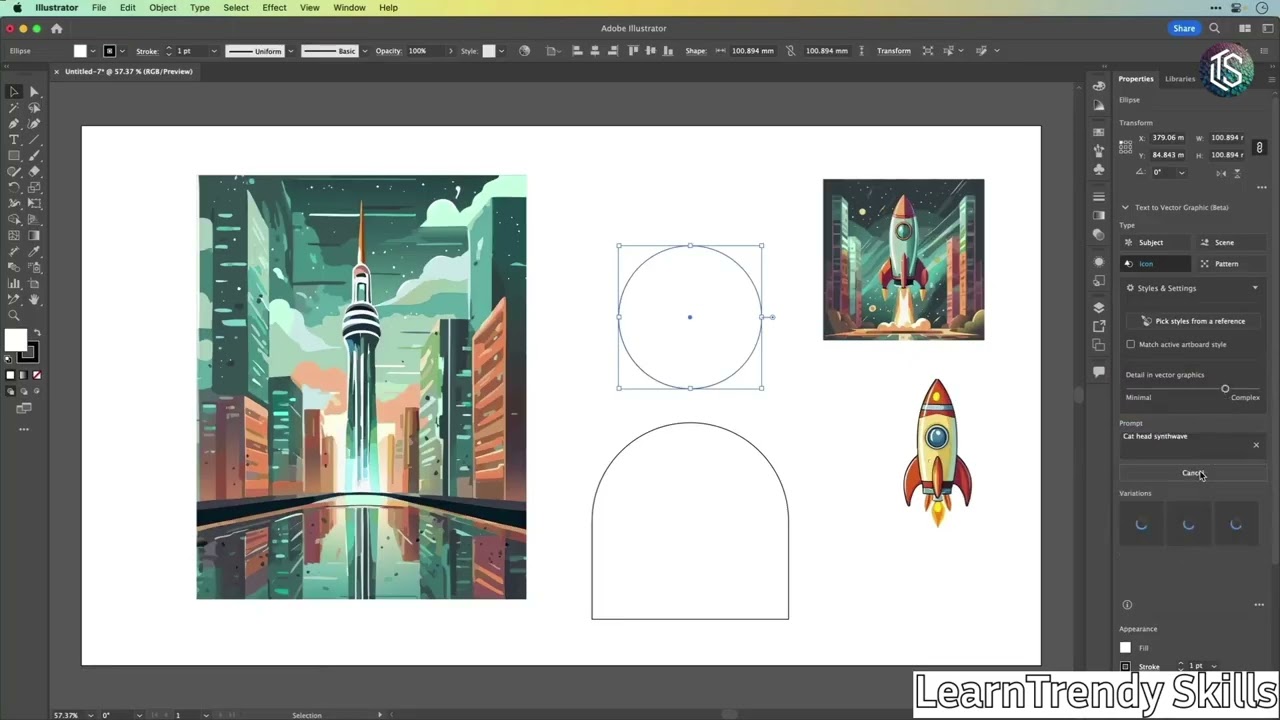Click the Opacity label link

click(388, 51)
